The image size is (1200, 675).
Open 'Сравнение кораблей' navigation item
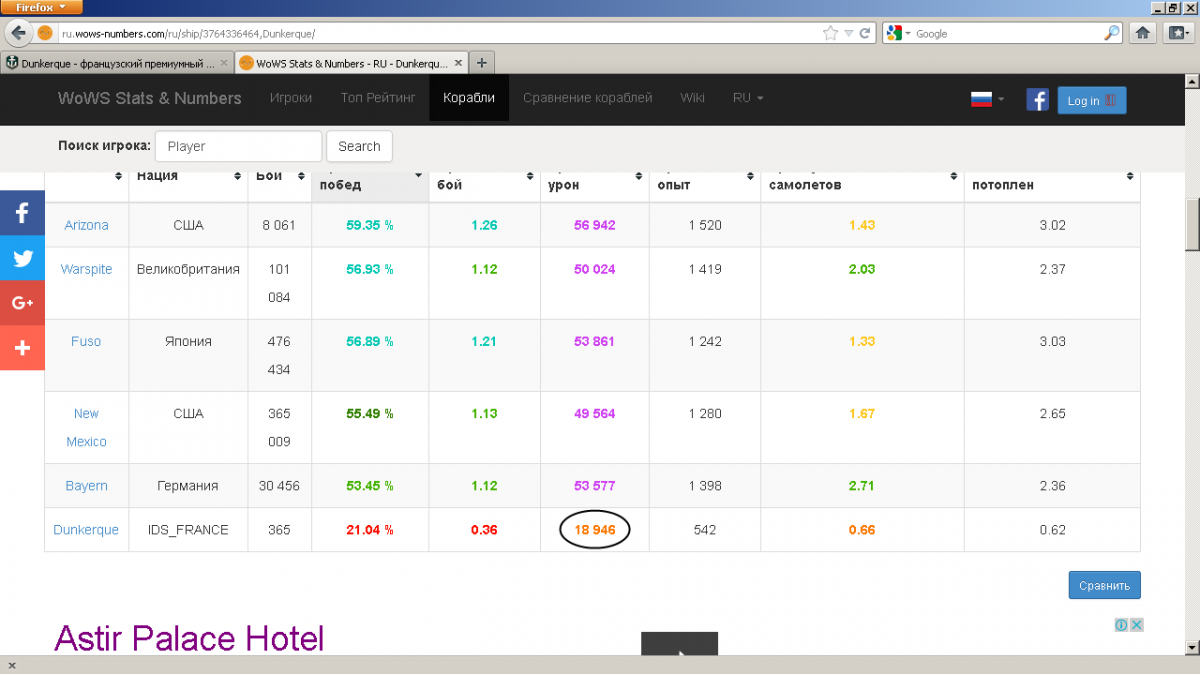[587, 98]
